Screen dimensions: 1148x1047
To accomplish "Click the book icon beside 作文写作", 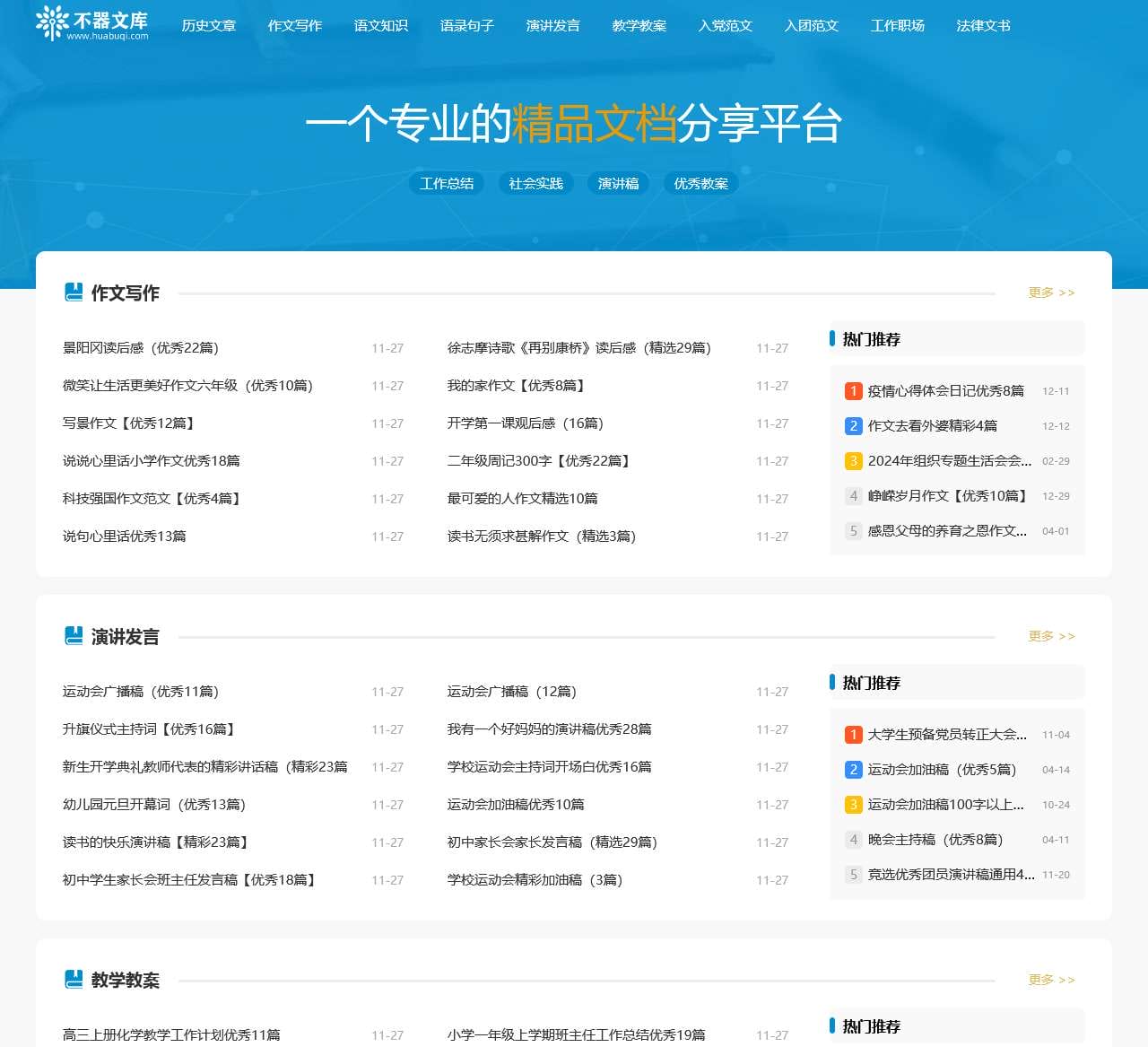I will tap(74, 292).
